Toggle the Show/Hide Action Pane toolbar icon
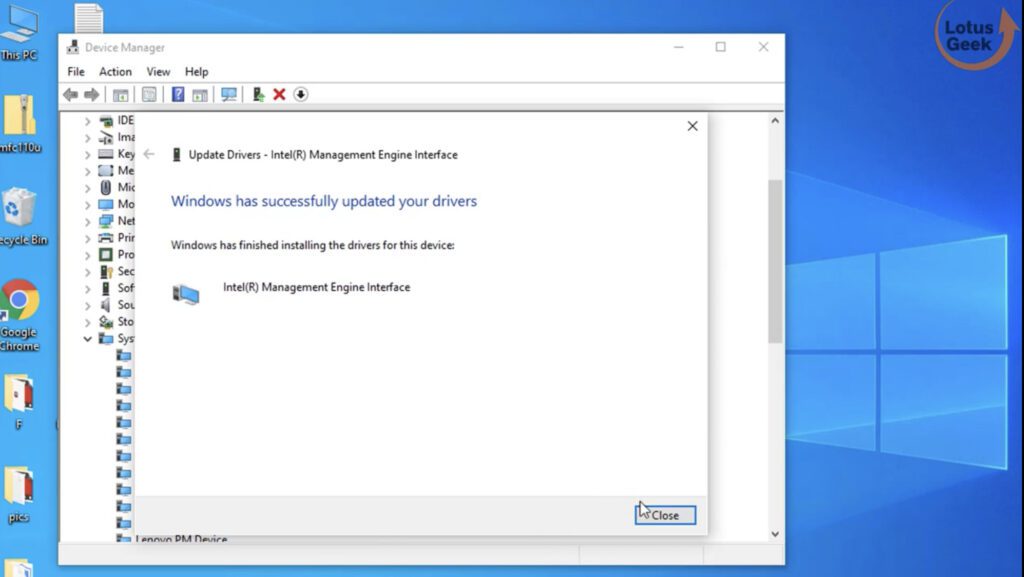Viewport: 1024px width, 577px height. (x=200, y=95)
